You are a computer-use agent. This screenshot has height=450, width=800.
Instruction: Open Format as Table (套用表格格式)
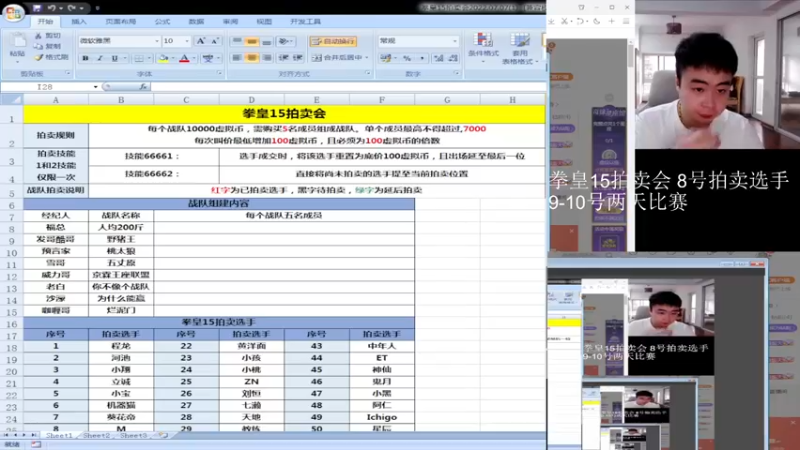[x=519, y=48]
